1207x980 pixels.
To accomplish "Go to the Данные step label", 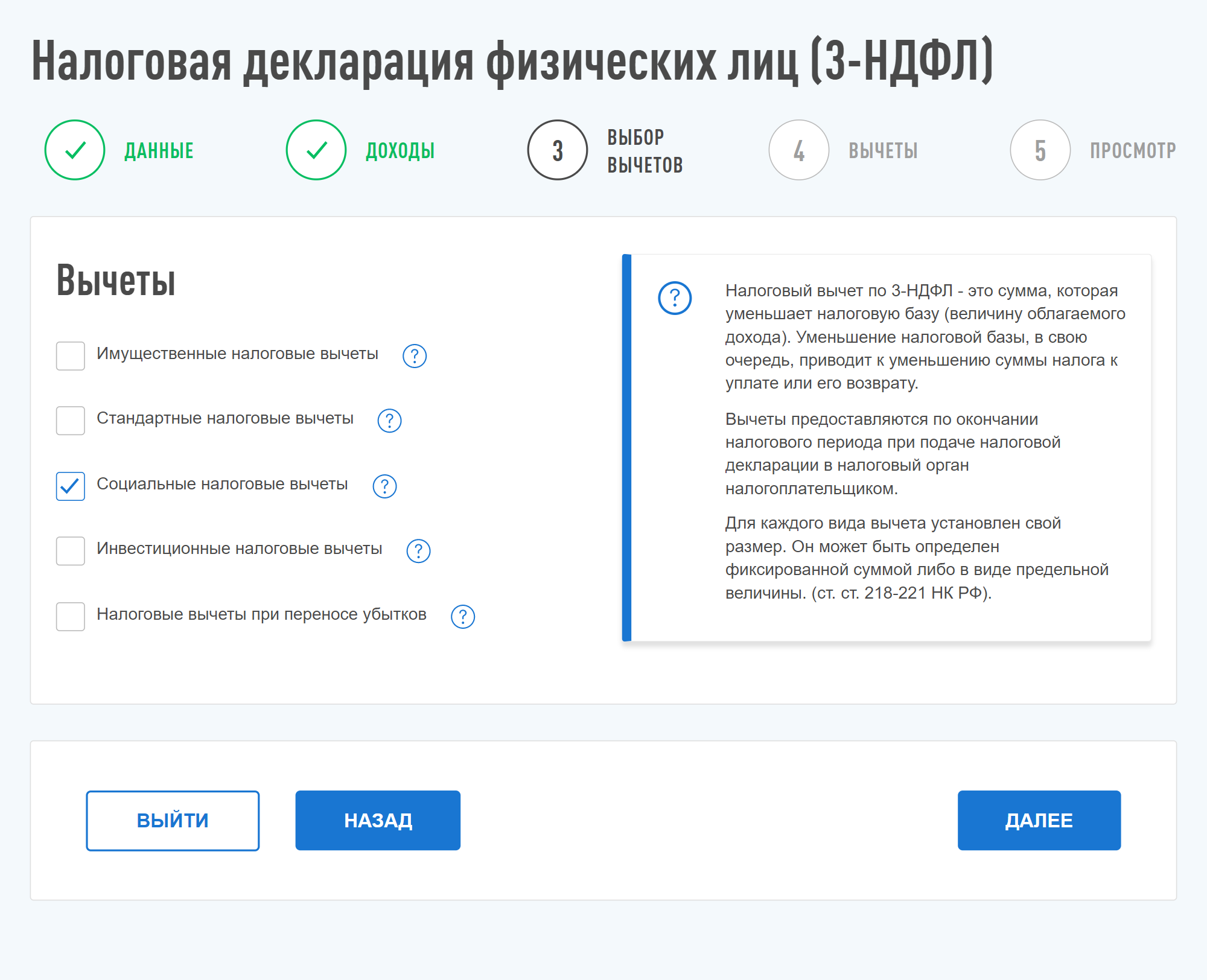I will coord(159,151).
